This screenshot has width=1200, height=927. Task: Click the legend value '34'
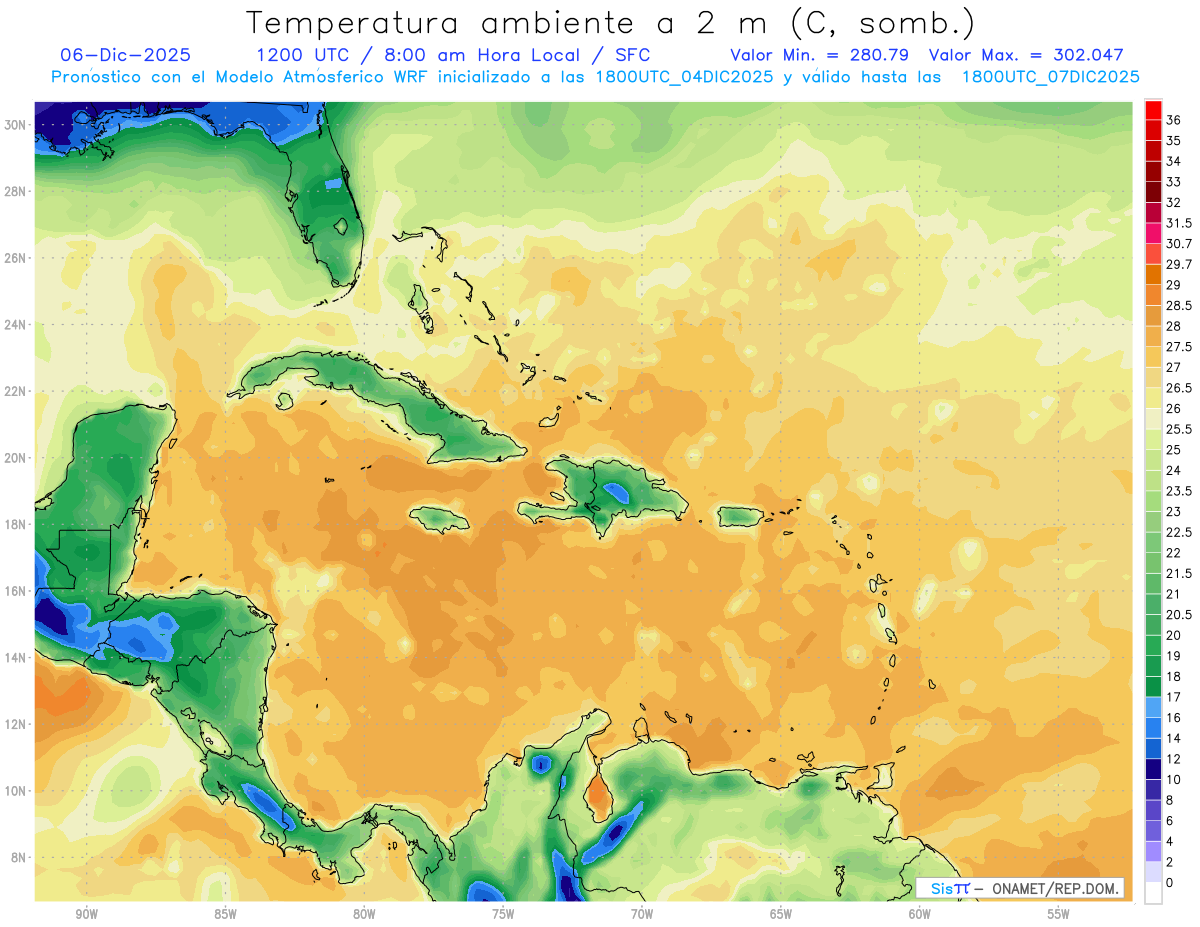point(1174,161)
